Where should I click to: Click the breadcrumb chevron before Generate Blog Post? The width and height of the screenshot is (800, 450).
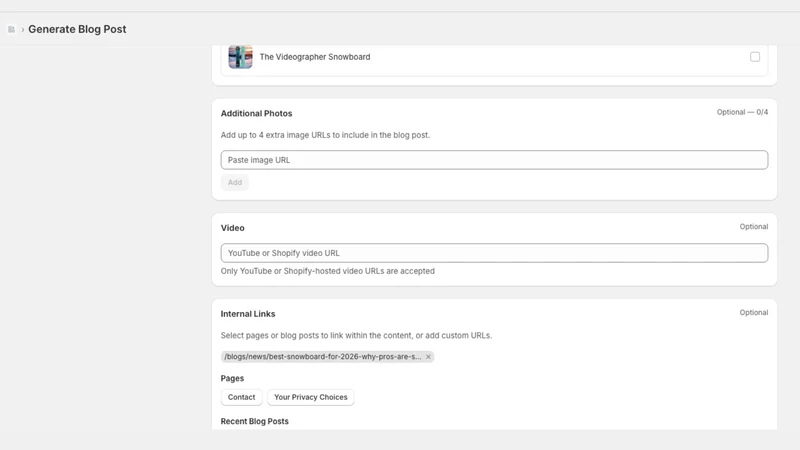coord(22,30)
